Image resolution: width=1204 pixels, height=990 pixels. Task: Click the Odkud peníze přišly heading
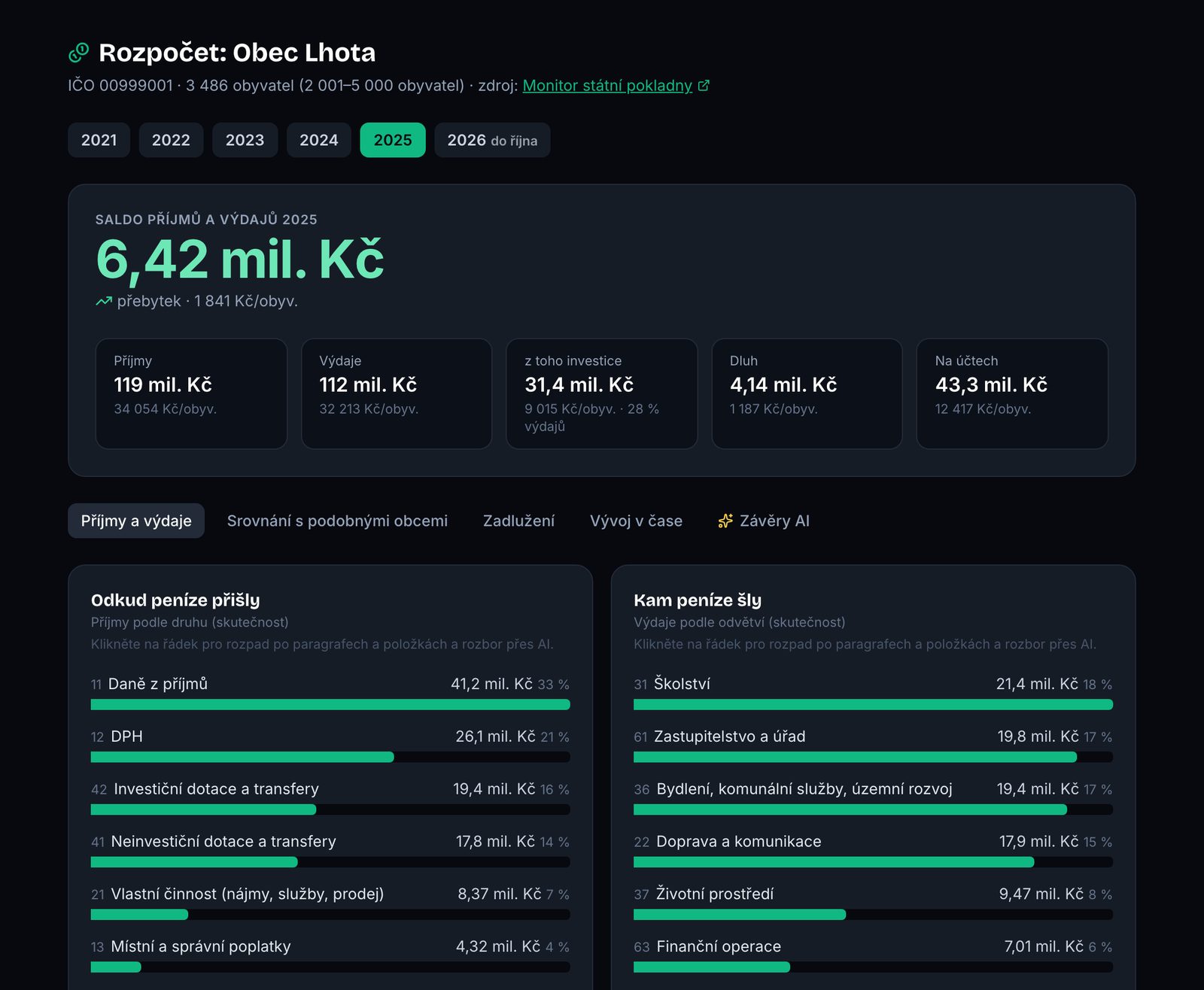[175, 600]
